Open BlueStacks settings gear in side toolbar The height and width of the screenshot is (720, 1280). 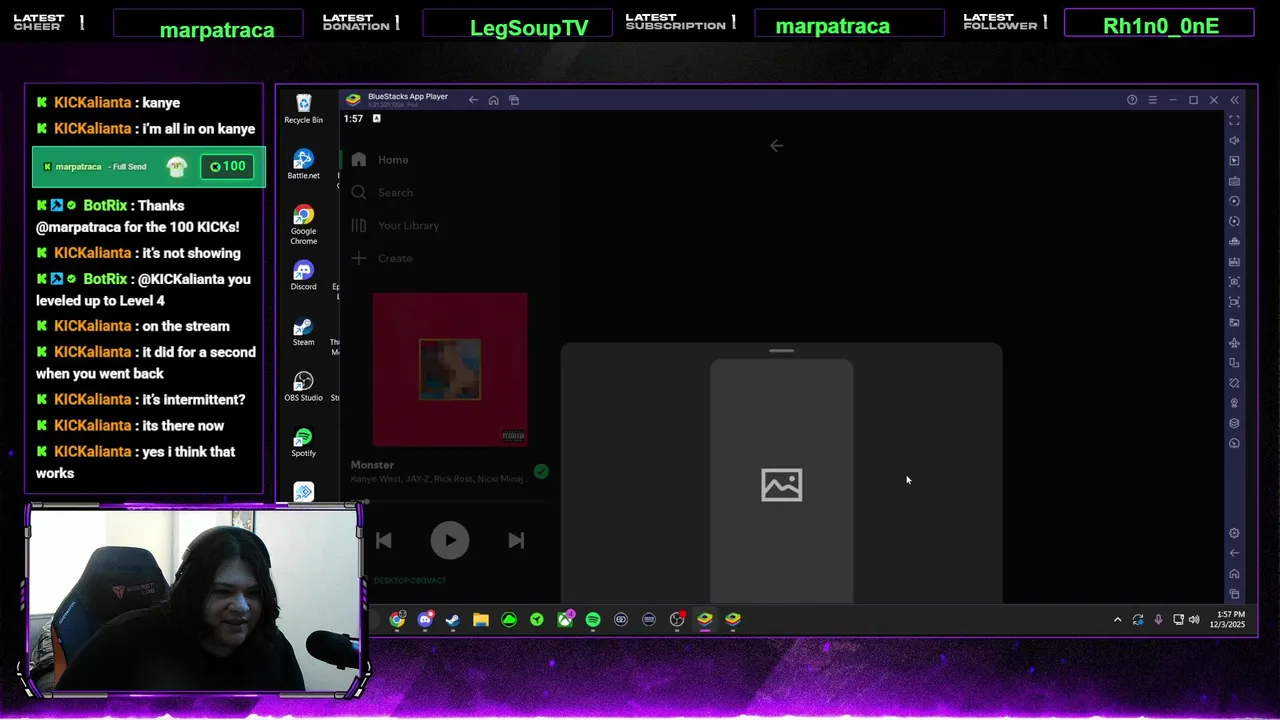[x=1234, y=533]
